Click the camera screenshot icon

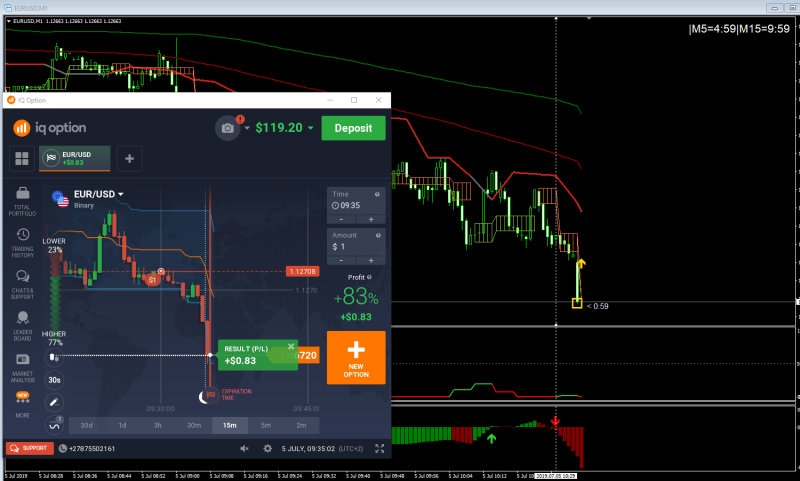coord(228,128)
